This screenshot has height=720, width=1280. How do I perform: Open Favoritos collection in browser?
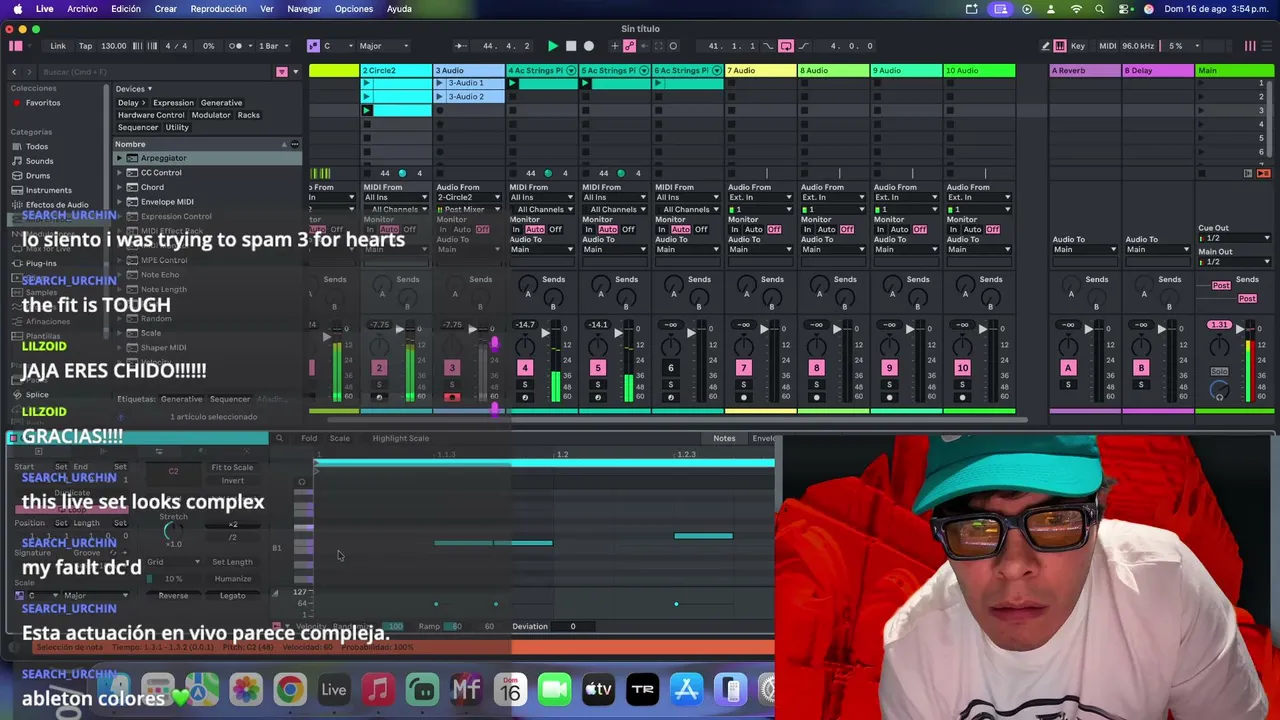point(42,103)
